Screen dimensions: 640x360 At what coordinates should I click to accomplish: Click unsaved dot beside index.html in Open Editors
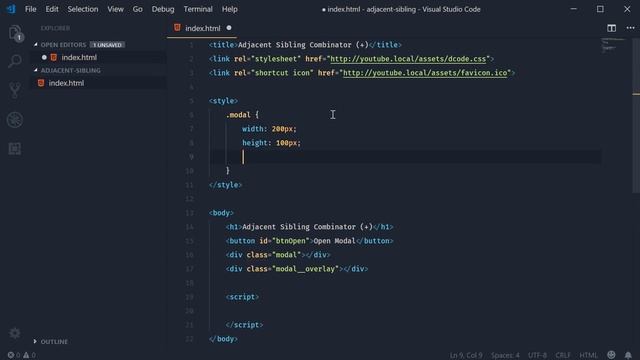pos(44,57)
